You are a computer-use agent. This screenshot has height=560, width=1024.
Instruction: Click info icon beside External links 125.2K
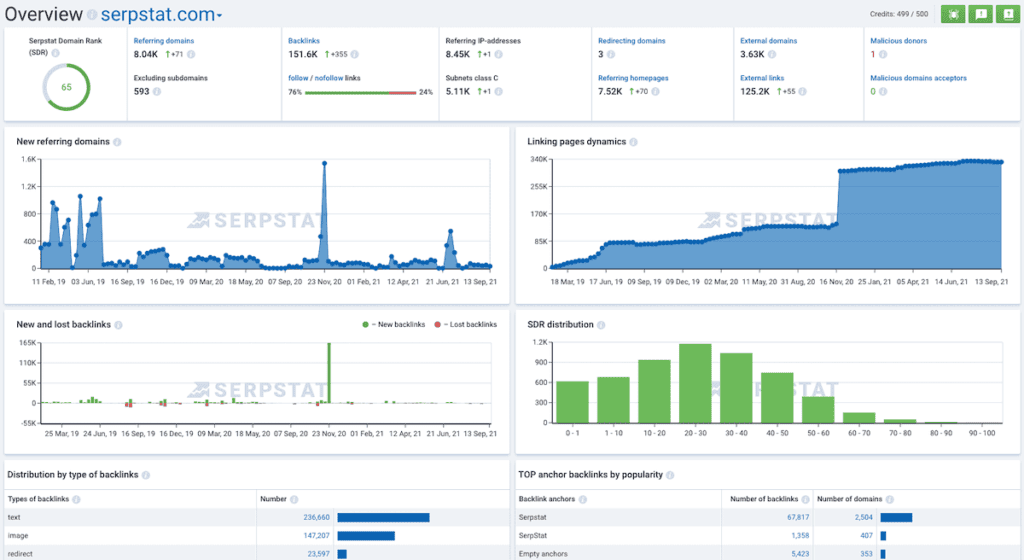pos(802,91)
